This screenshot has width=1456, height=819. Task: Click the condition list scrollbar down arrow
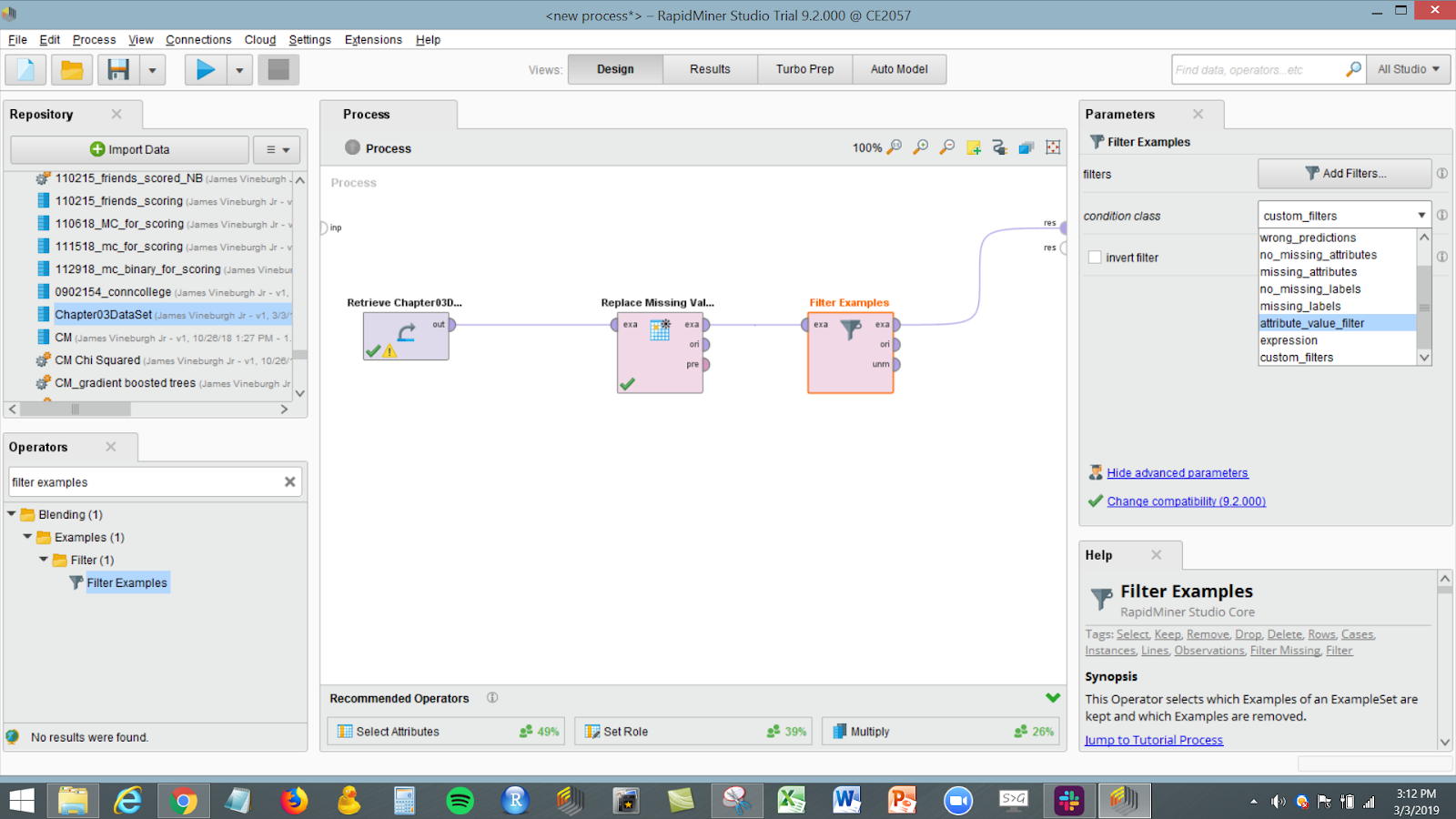pos(1424,358)
